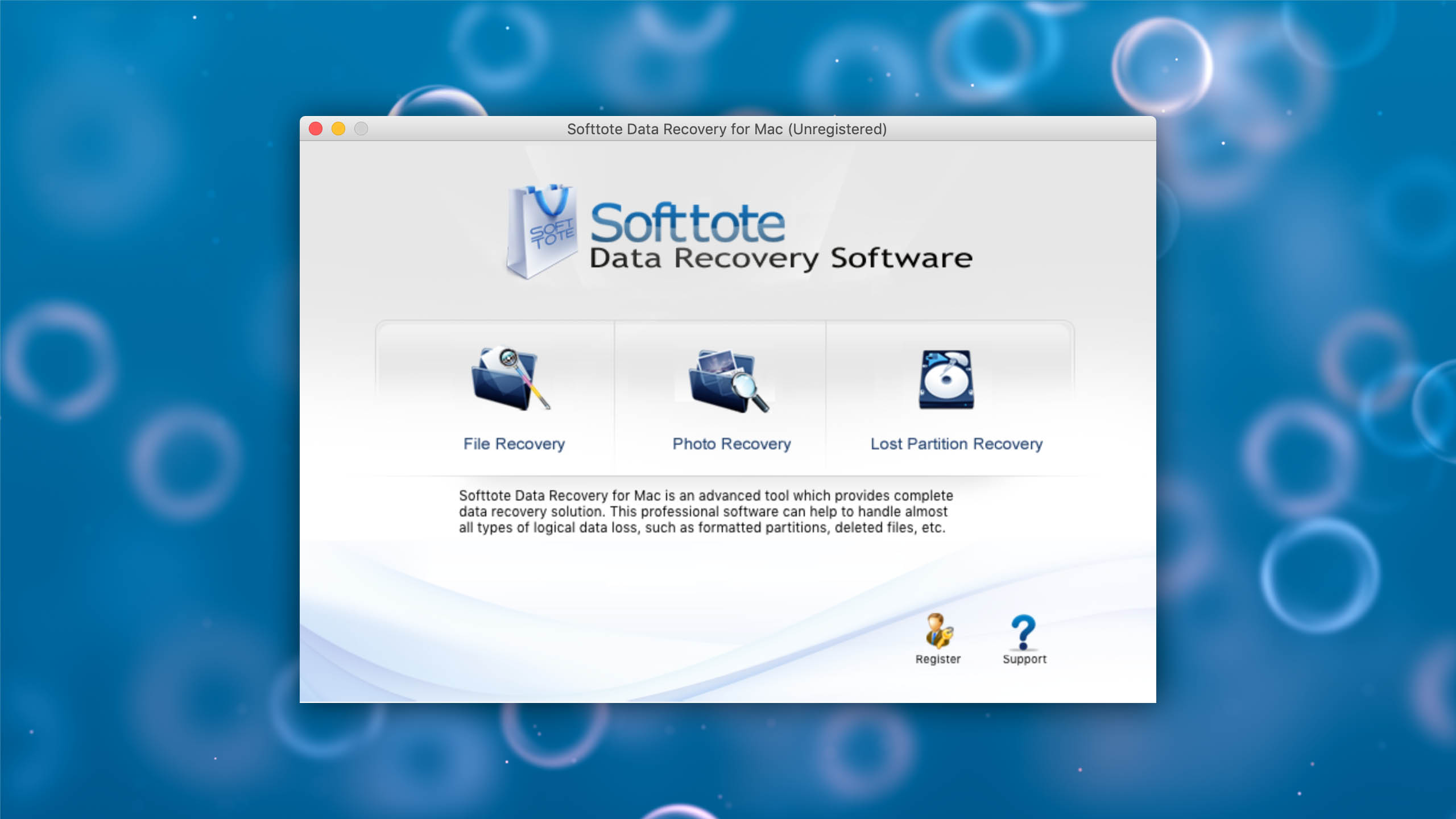Click the Support question mark icon
Screen dimensions: 1456x819
[1024, 632]
